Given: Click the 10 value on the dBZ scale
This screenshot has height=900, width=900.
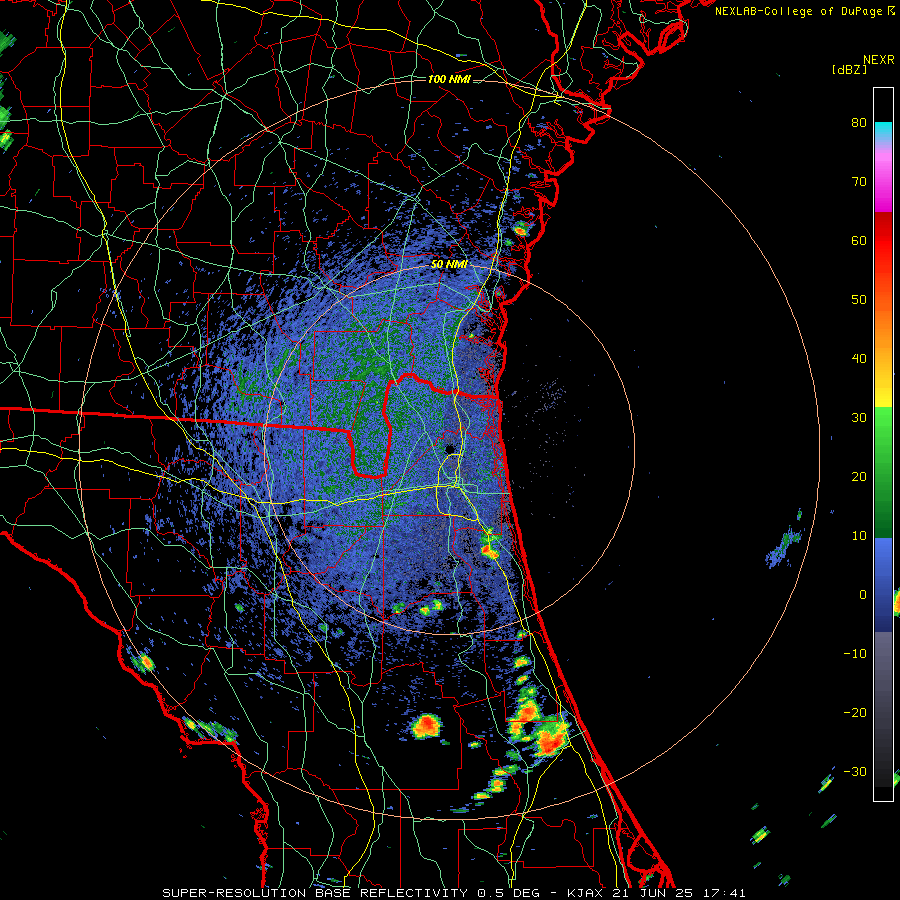Looking at the screenshot, I should click(x=859, y=536).
